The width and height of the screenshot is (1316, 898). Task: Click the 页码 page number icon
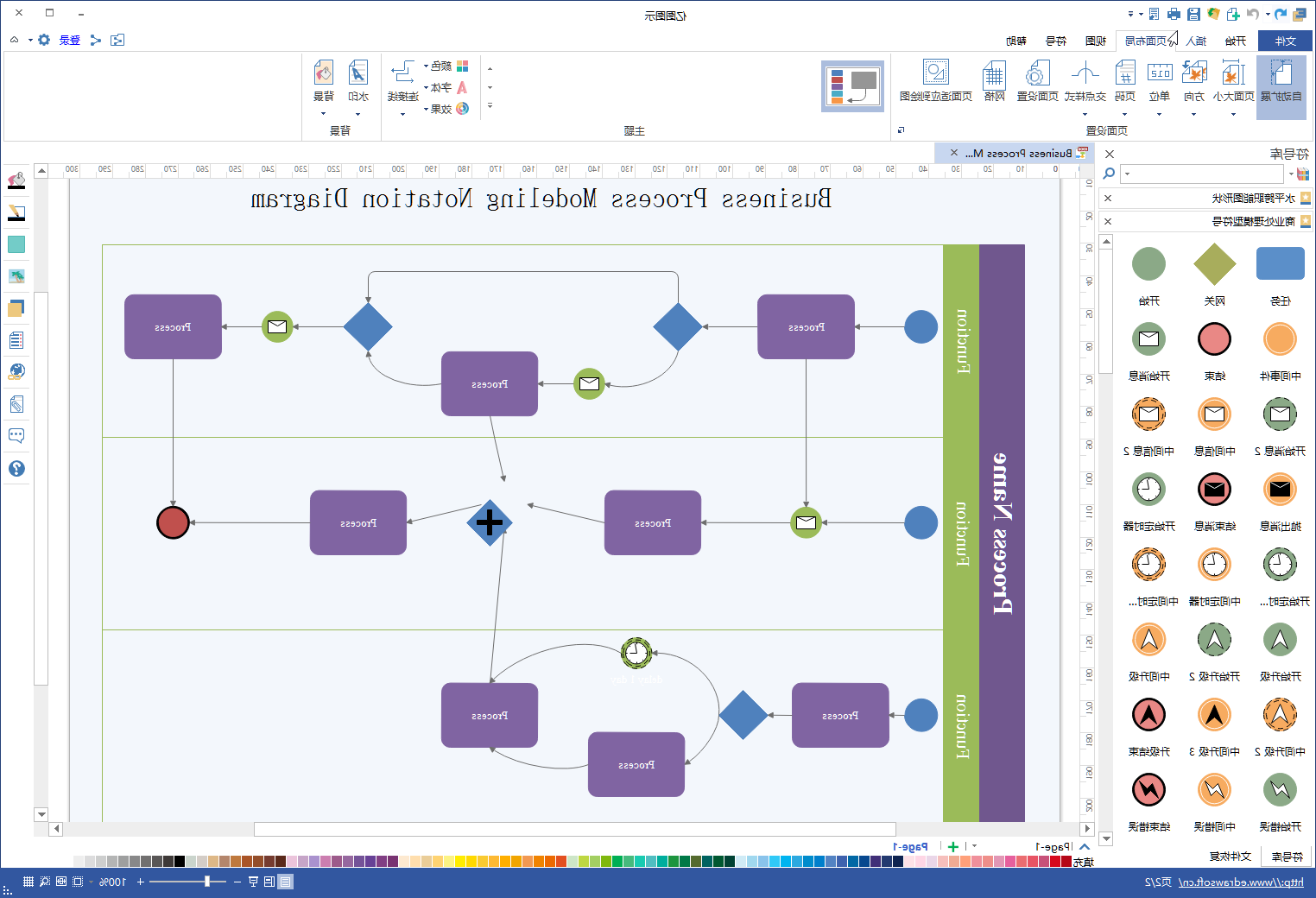[x=1125, y=74]
